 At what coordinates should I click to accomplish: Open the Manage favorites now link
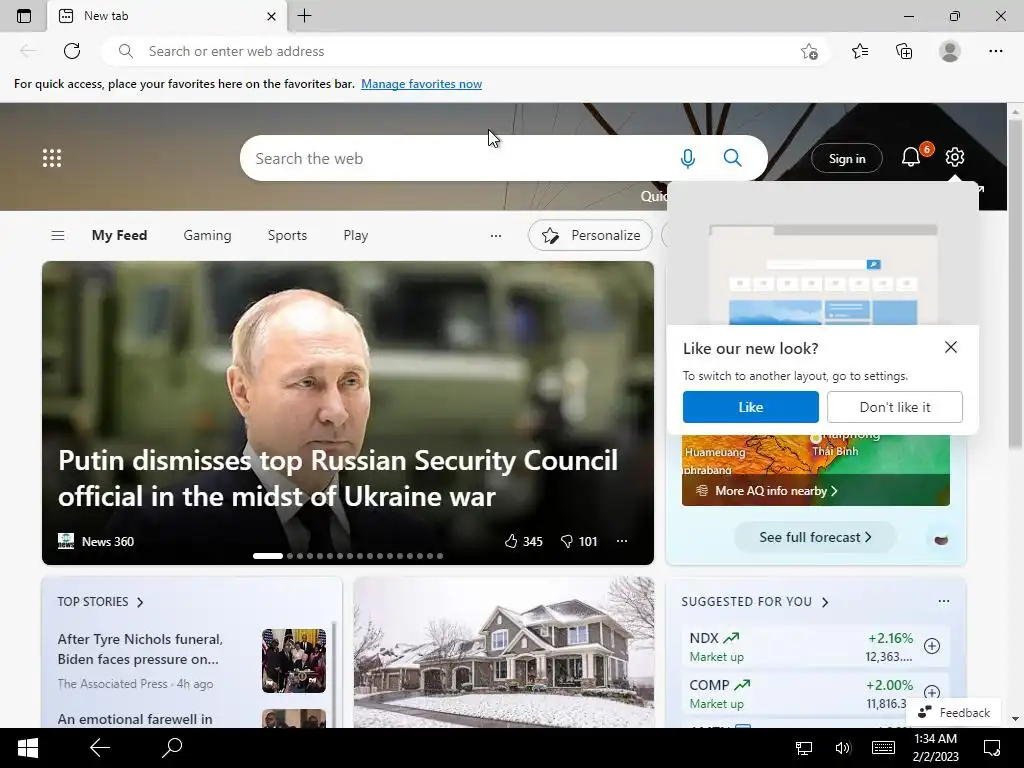click(421, 84)
